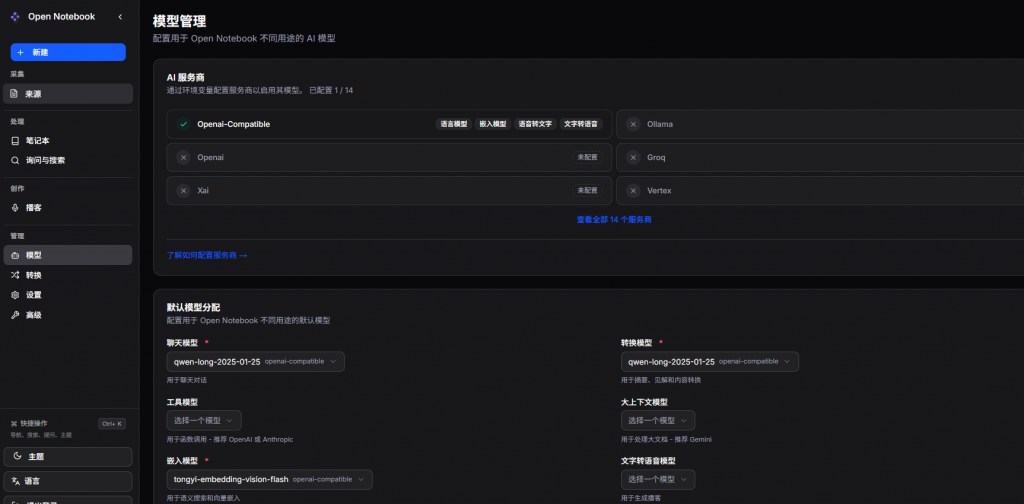Open the 来源 sources page
Screen dimensions: 1024x504
click(68, 94)
